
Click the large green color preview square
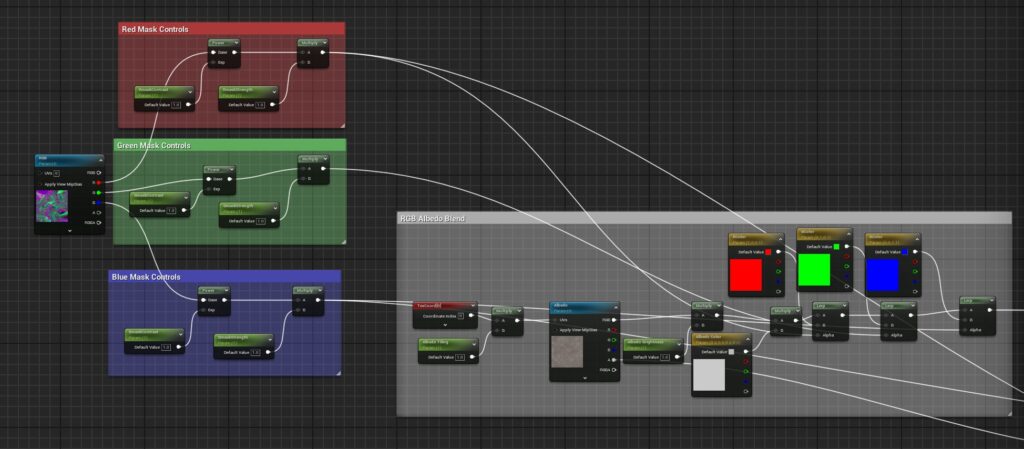814,270
